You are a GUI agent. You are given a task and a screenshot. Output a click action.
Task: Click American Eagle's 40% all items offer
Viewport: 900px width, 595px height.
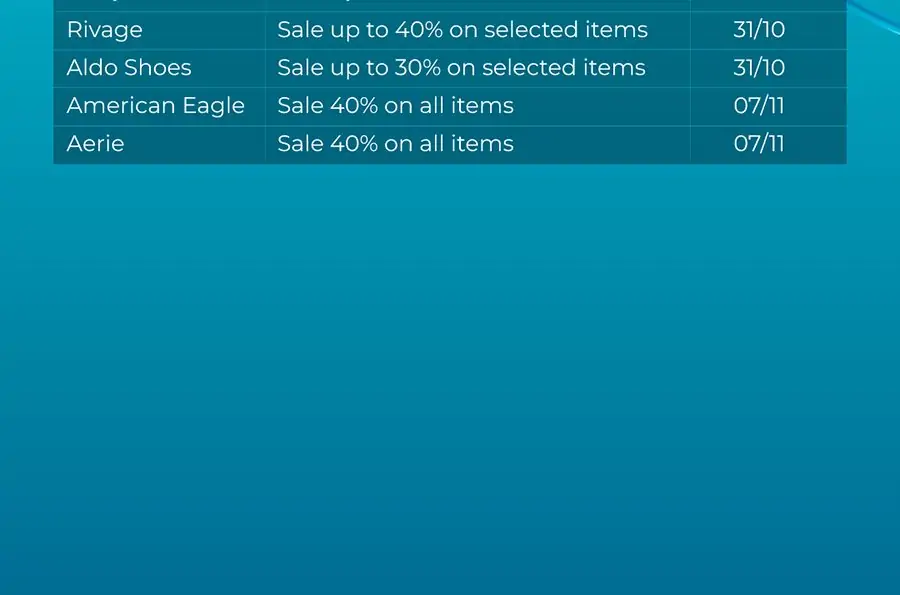pyautogui.click(x=395, y=106)
